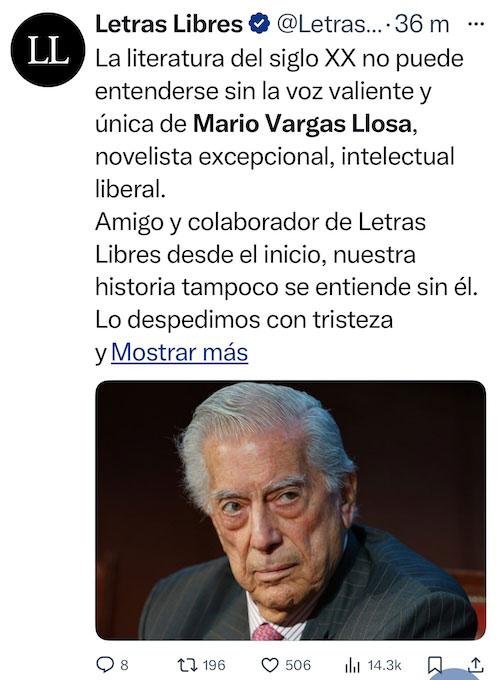Click the blue verified badge

point(259,24)
